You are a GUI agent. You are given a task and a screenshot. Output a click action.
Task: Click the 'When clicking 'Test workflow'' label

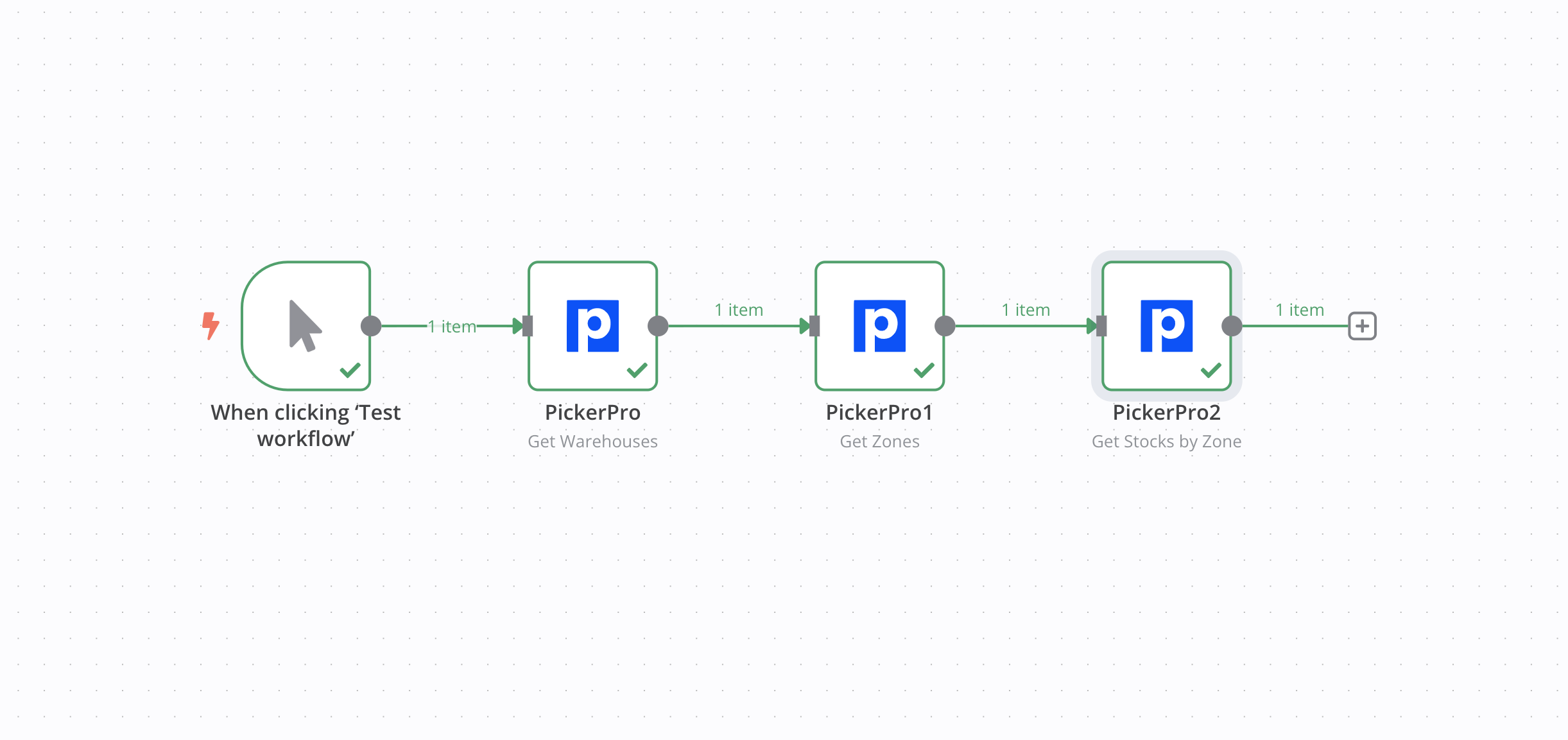pos(306,426)
